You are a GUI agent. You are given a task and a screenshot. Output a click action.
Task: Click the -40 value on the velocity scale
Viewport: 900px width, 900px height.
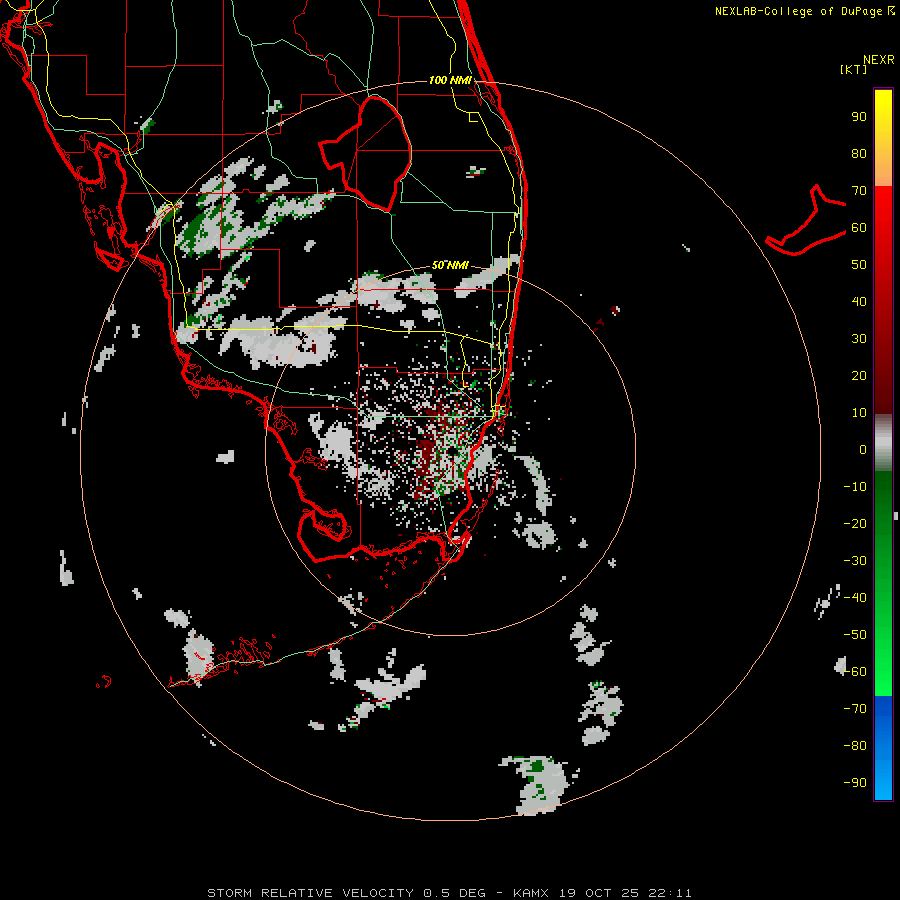[x=855, y=598]
